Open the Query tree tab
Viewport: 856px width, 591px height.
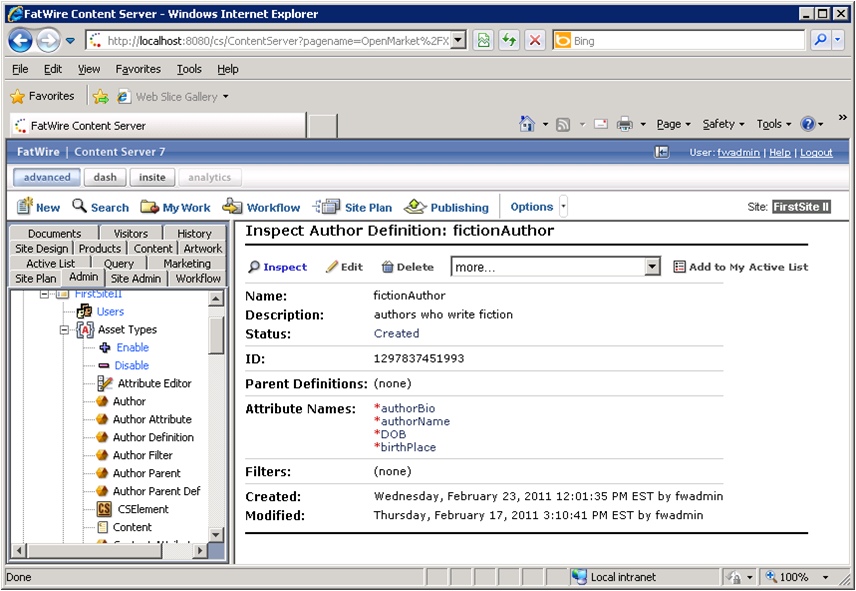click(x=118, y=264)
